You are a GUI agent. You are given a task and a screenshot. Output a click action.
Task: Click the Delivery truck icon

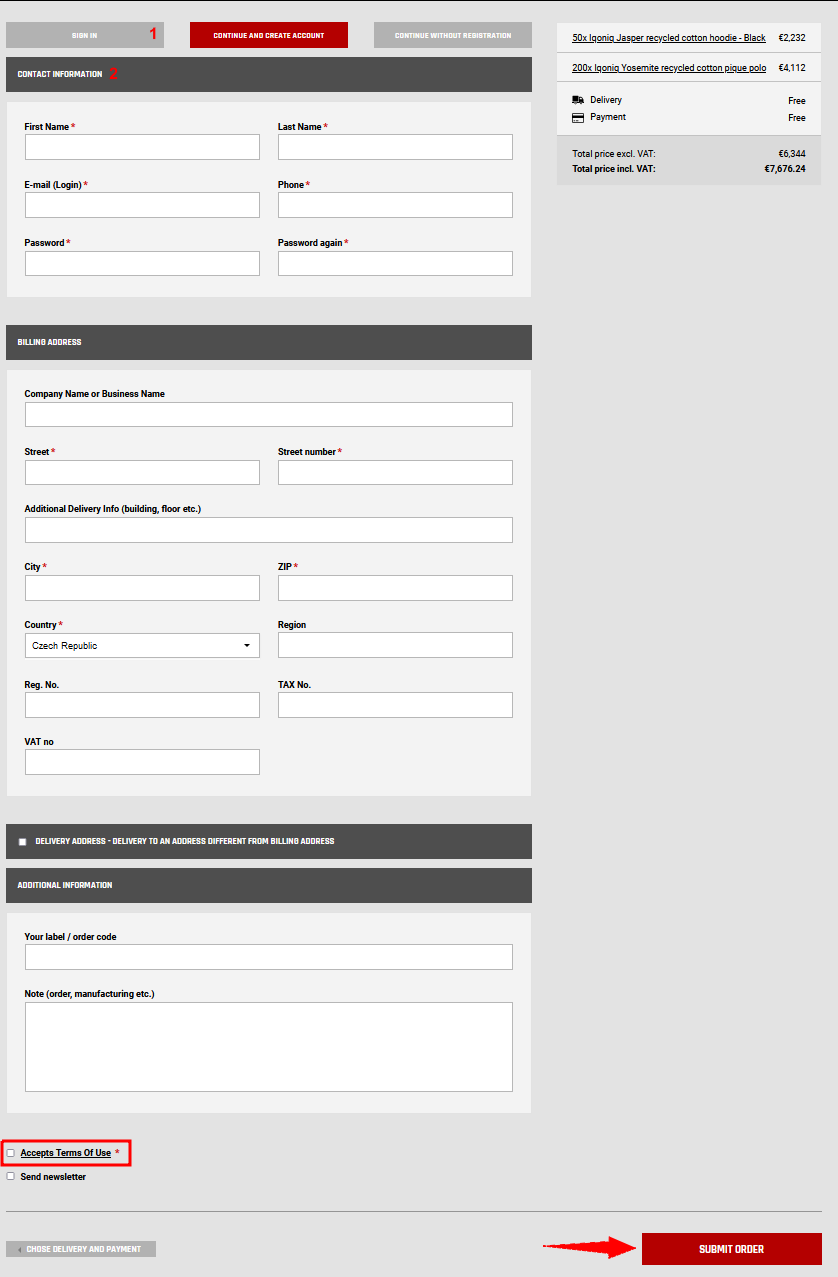point(578,100)
